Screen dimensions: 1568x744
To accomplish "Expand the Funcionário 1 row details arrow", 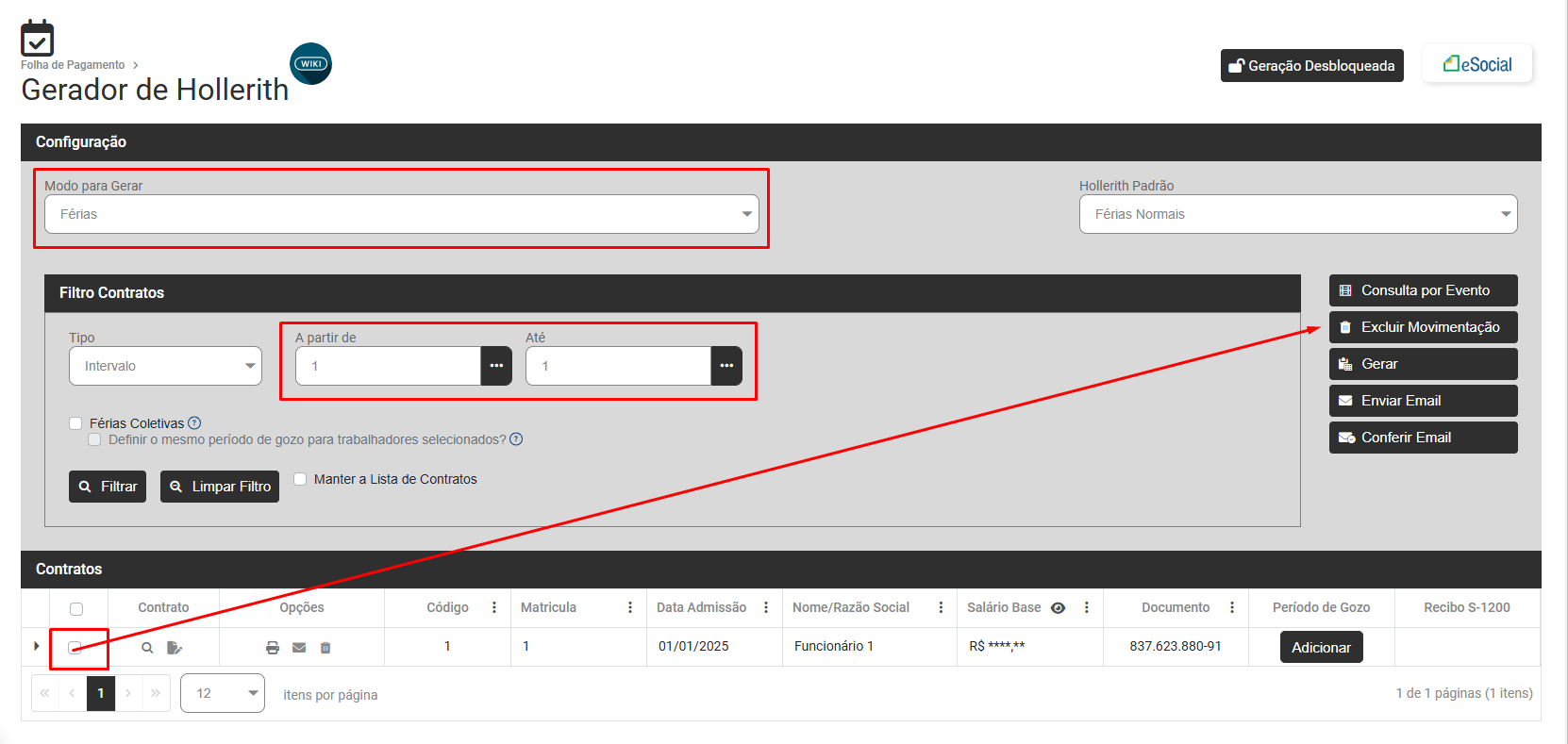I will pyautogui.click(x=36, y=646).
